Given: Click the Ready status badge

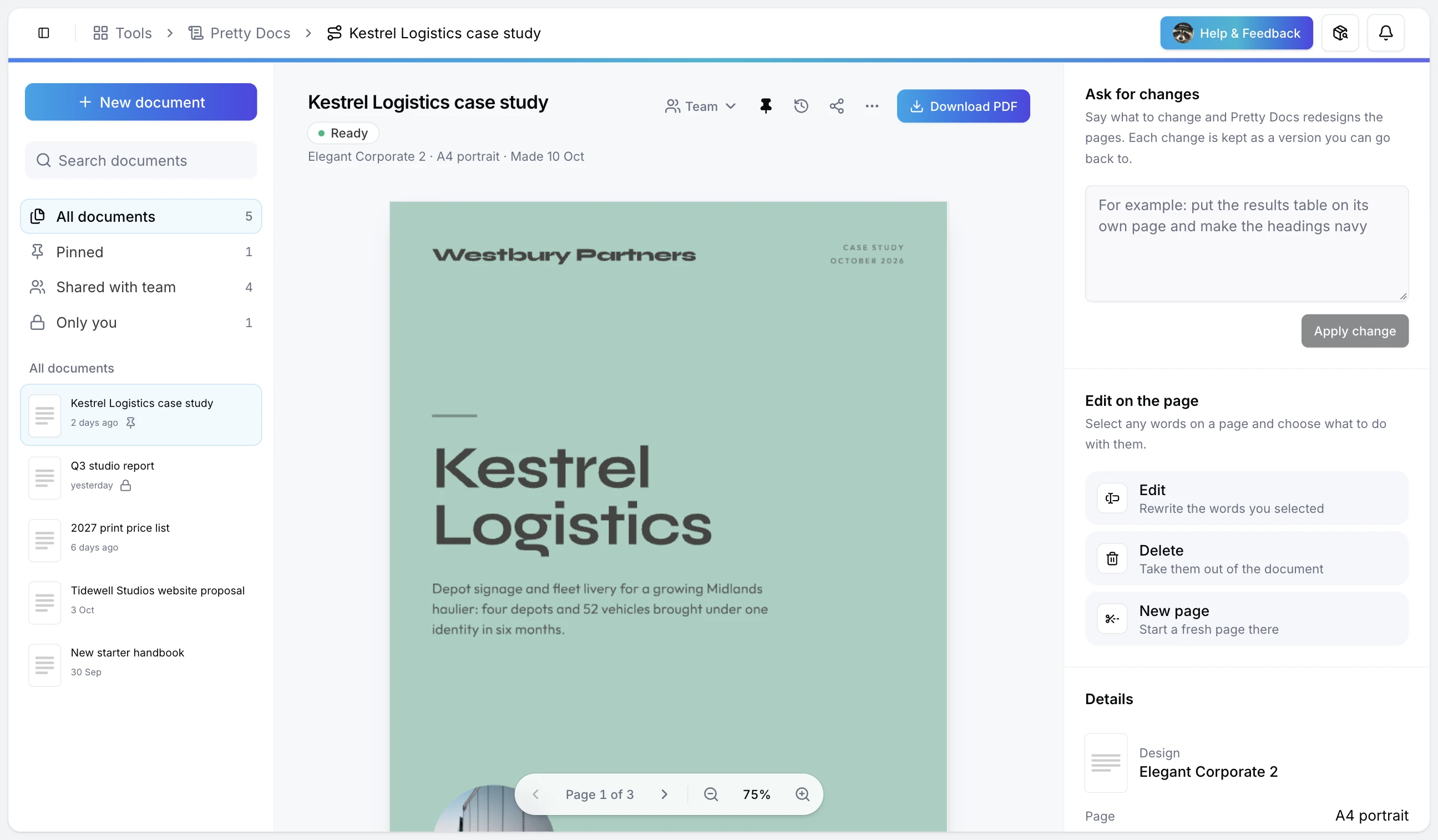Looking at the screenshot, I should point(343,133).
